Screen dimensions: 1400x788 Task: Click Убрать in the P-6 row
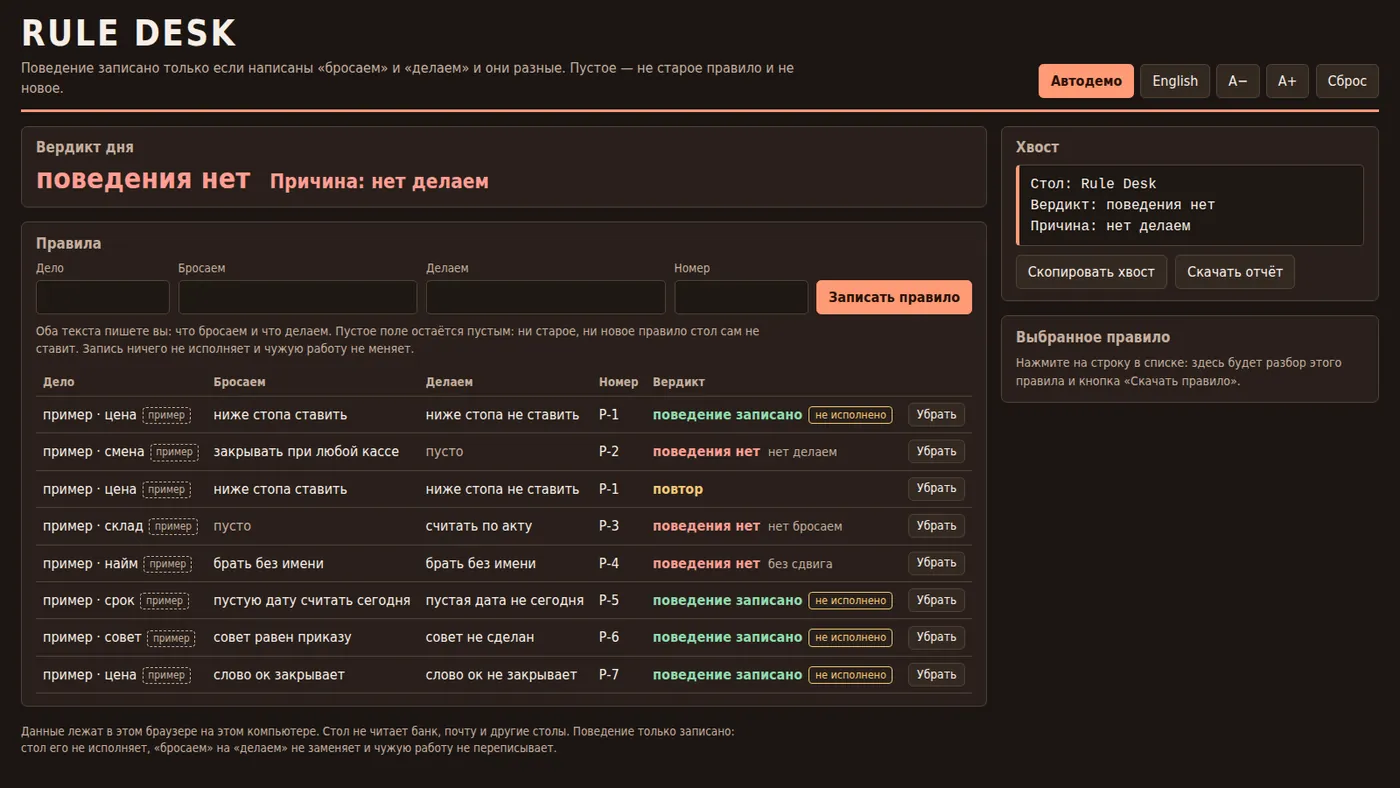pos(936,637)
